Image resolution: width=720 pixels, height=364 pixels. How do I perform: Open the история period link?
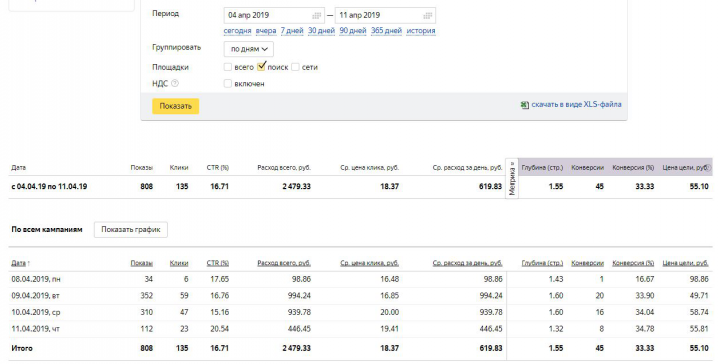pyautogui.click(x=421, y=31)
